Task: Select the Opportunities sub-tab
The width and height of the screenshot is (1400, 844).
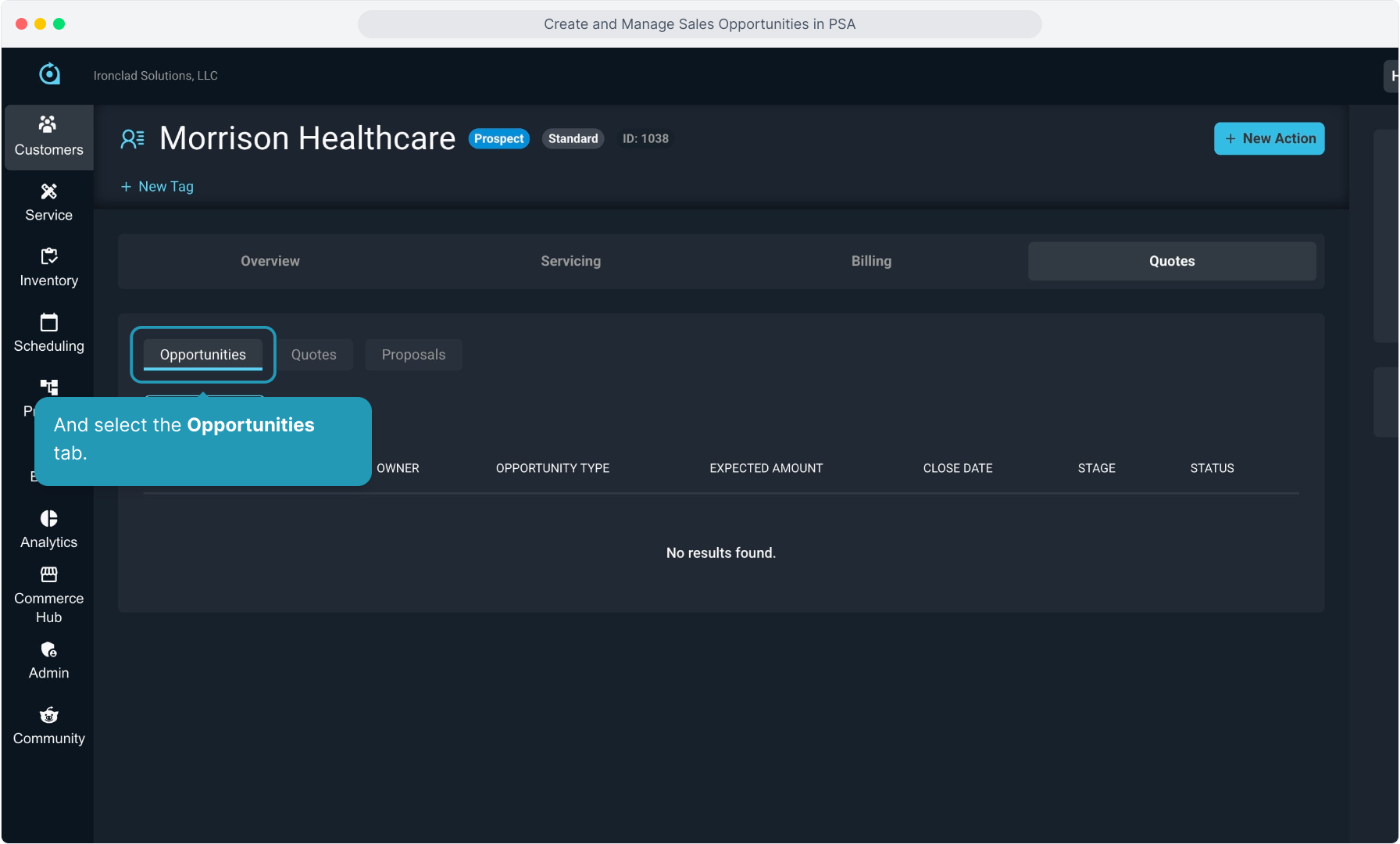Action: click(202, 355)
